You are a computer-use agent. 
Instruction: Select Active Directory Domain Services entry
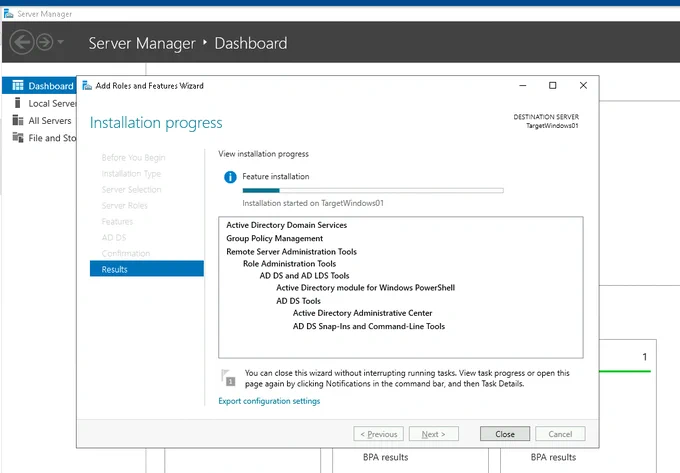coord(287,225)
